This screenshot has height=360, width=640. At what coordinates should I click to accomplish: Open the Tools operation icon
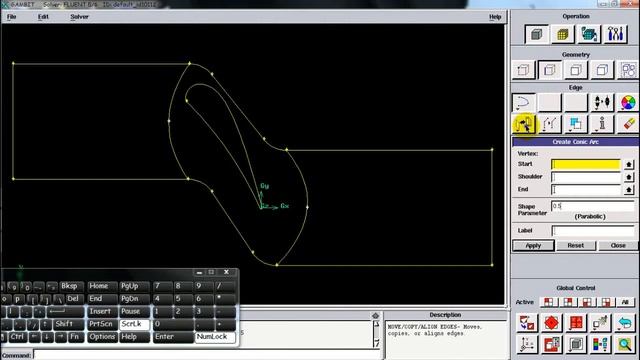pyautogui.click(x=616, y=34)
